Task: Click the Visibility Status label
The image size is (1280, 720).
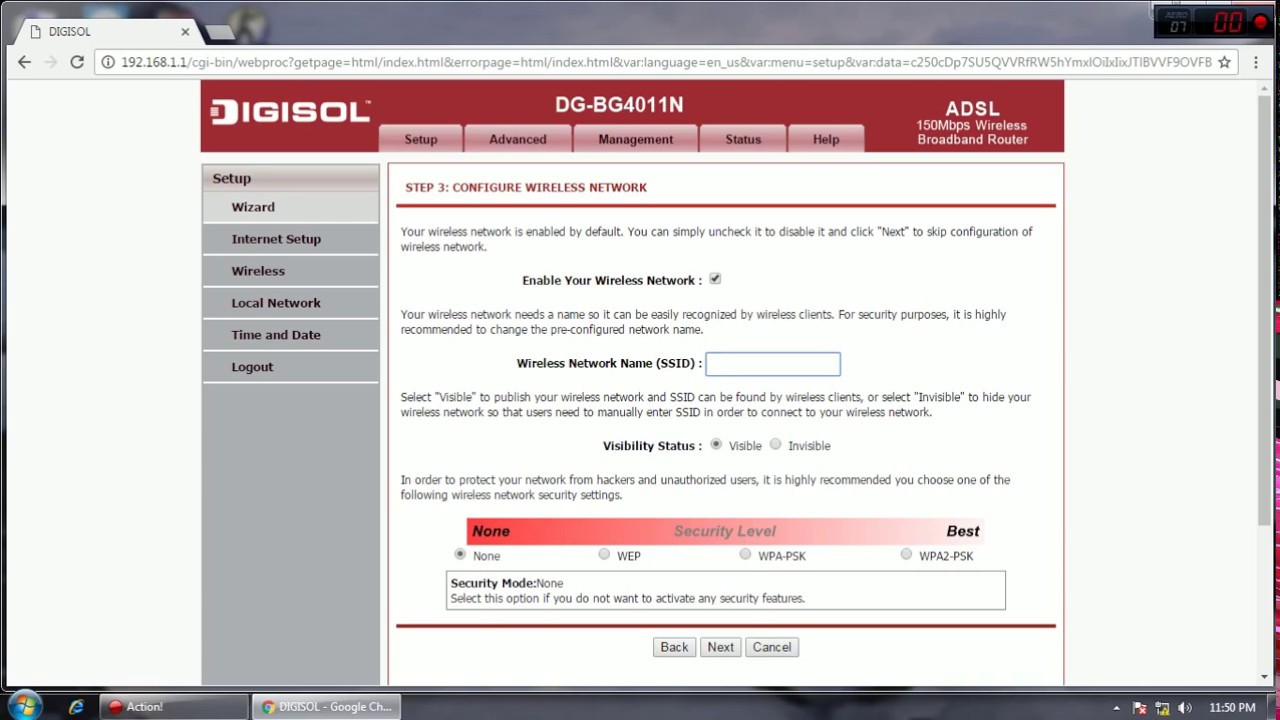Action: pos(652,446)
